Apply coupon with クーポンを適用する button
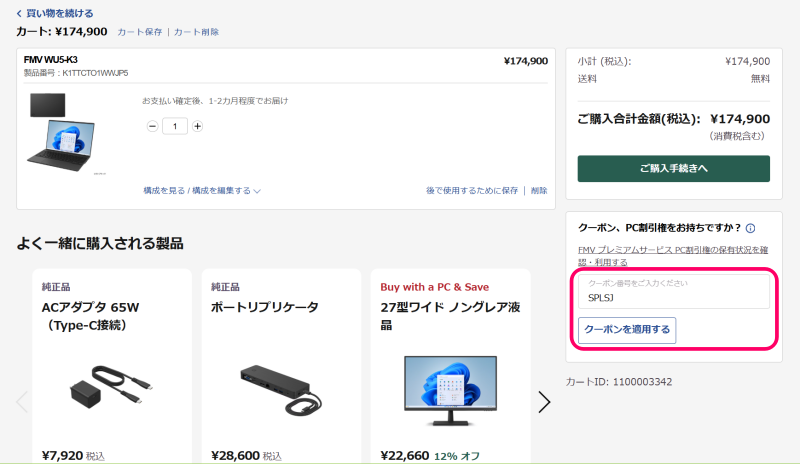 coord(627,330)
